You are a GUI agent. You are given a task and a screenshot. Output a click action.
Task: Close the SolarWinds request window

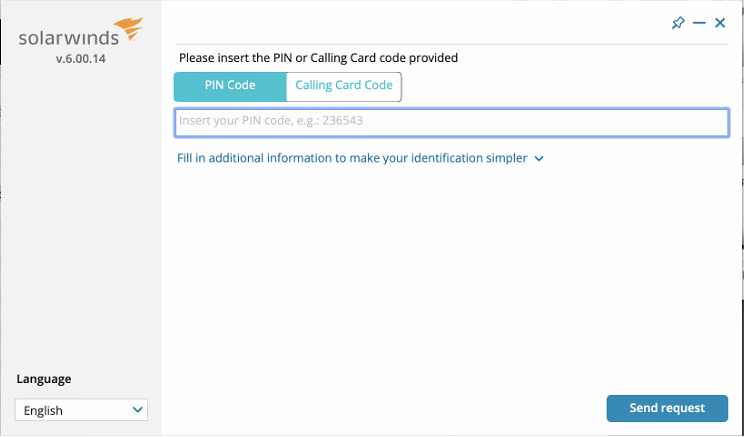point(720,23)
